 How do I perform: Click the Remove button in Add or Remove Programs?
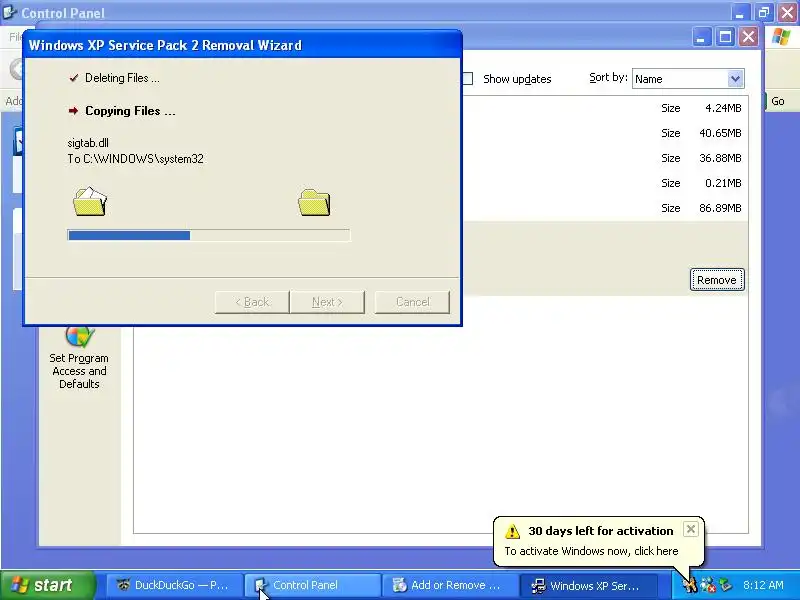click(x=717, y=280)
